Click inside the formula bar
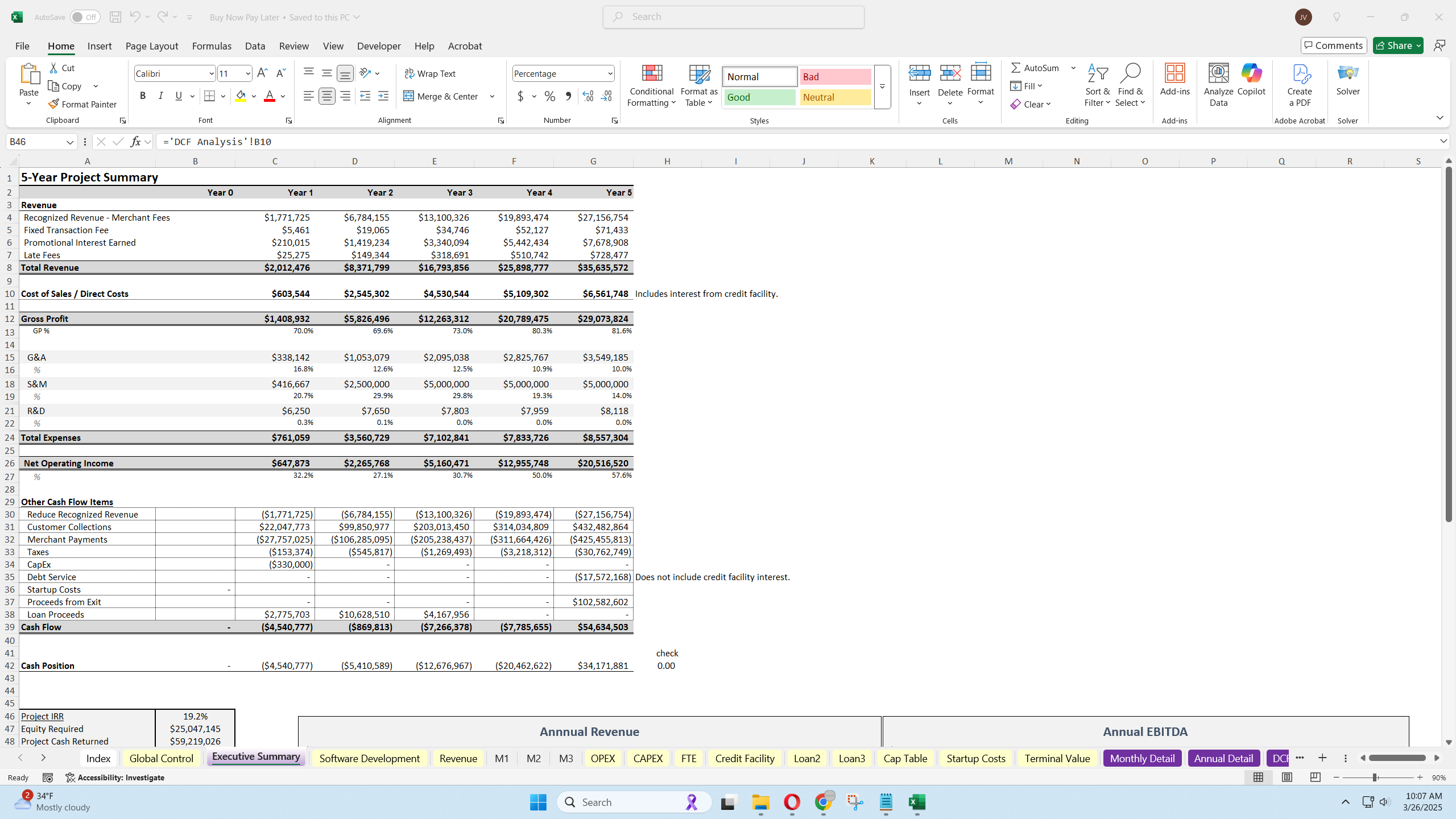The height and width of the screenshot is (819, 1456). tap(455, 142)
